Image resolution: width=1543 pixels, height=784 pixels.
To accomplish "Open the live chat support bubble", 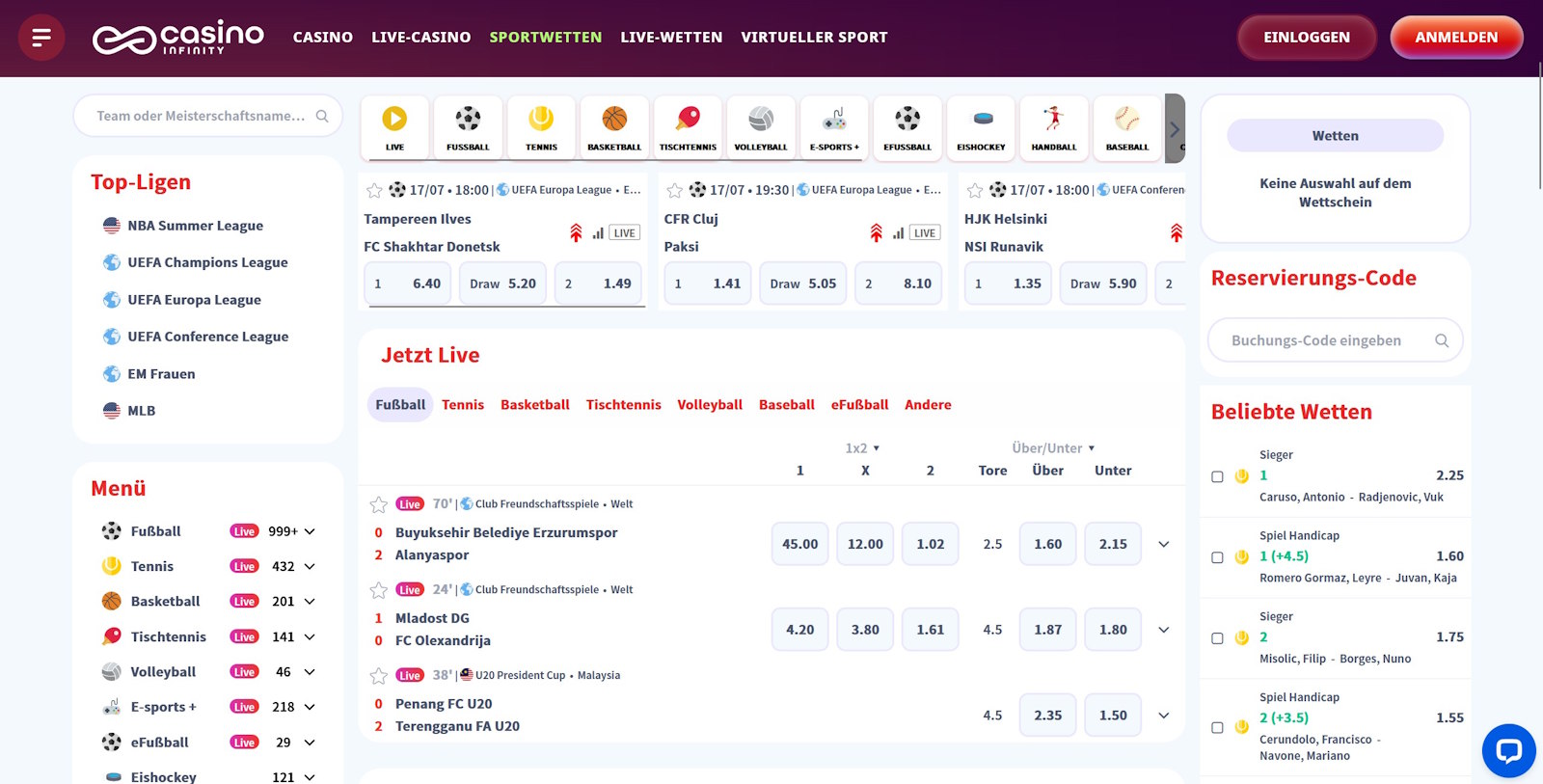I will tap(1508, 750).
